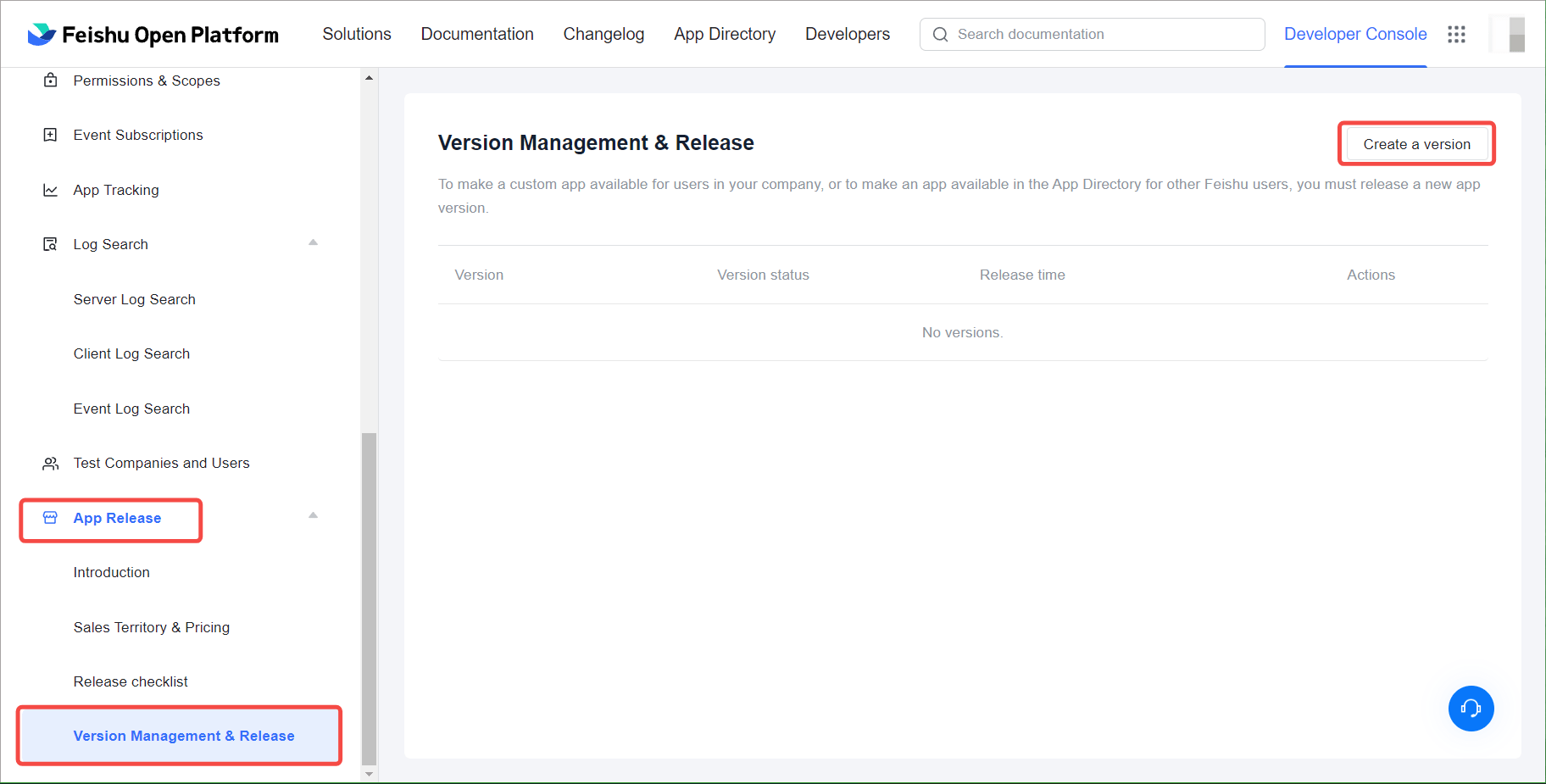Click the Feishu bird logo icon
Screen dimensions: 1546x784
pyautogui.click(x=42, y=35)
